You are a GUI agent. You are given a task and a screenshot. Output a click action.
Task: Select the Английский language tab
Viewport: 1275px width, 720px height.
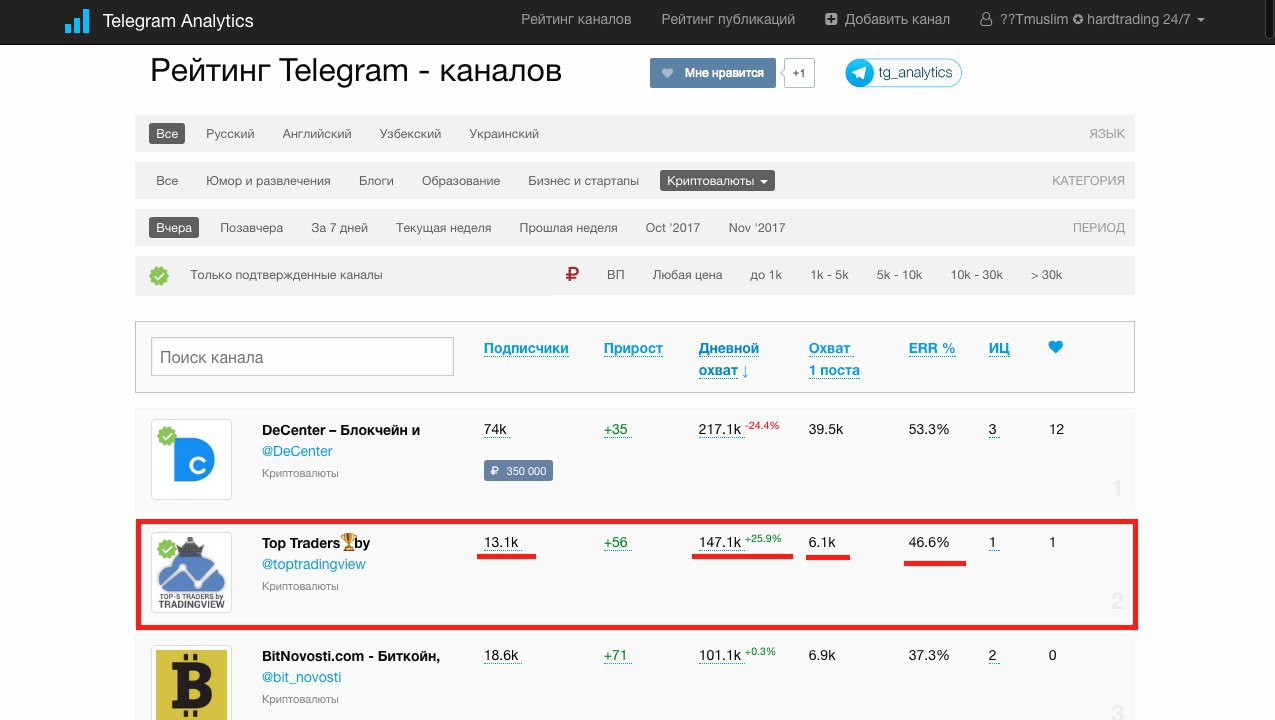click(317, 134)
